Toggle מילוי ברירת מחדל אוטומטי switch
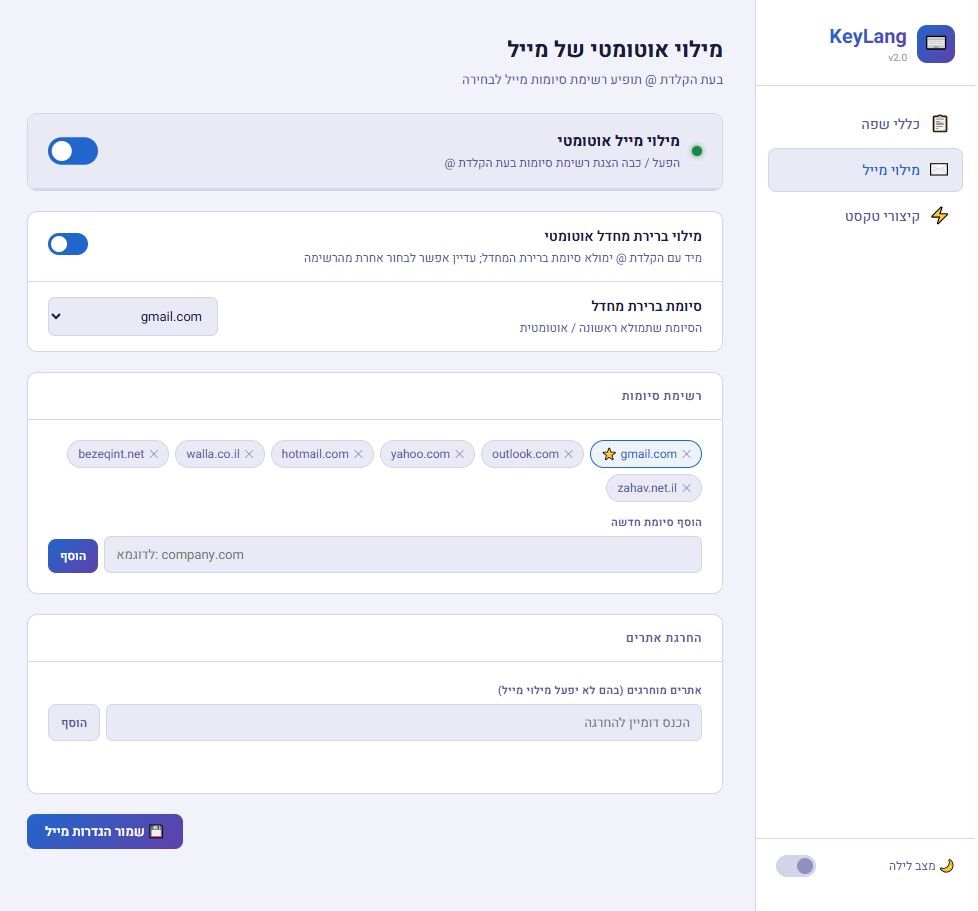Screen dimensions: 978x911 click(x=68, y=244)
